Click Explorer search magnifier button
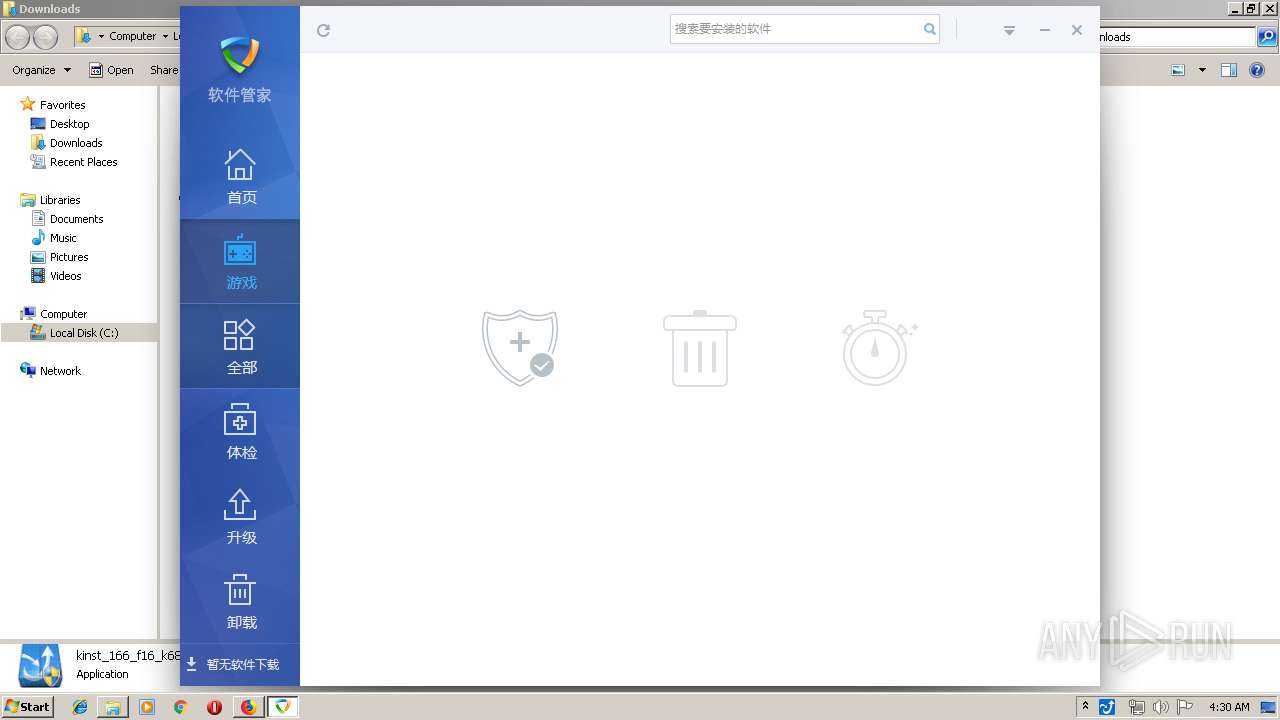Screen dimensions: 1280x720 (x=1267, y=37)
